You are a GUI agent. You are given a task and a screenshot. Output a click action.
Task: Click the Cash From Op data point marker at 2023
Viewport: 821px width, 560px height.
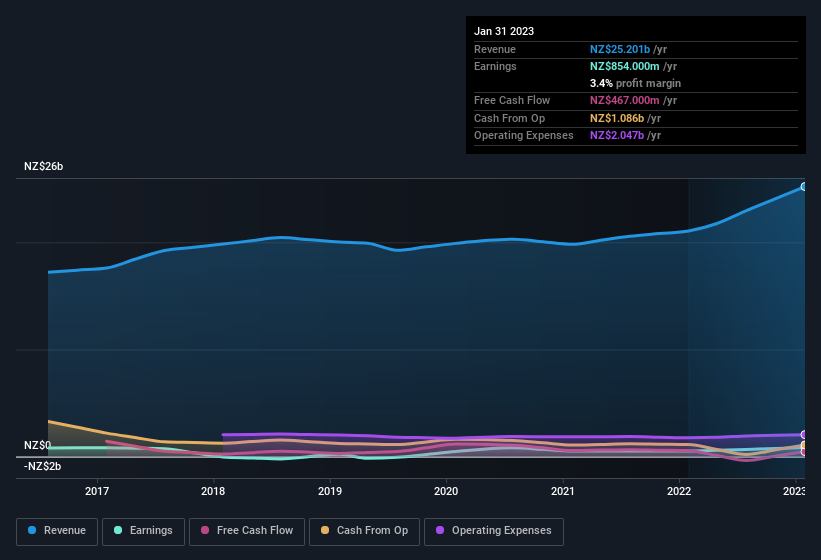pos(804,445)
